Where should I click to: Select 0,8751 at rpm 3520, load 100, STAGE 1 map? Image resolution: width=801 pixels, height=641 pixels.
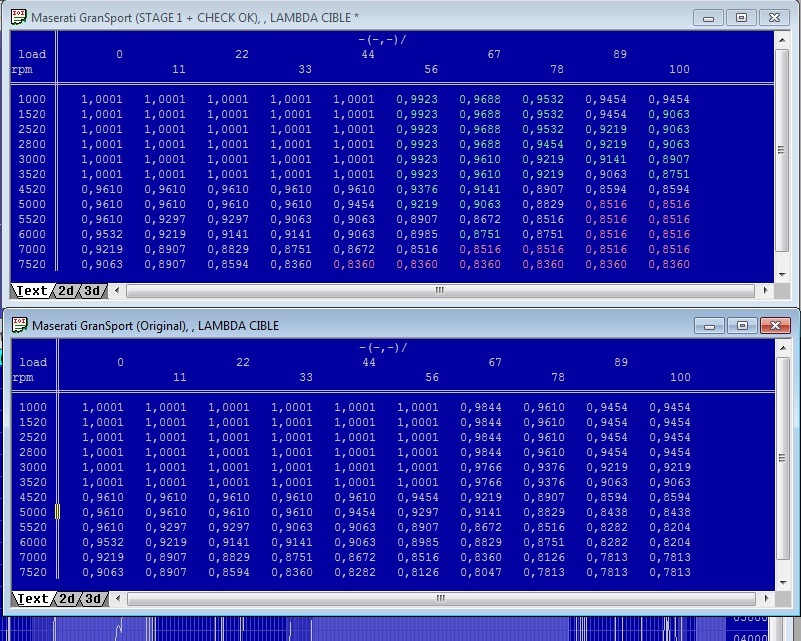669,174
